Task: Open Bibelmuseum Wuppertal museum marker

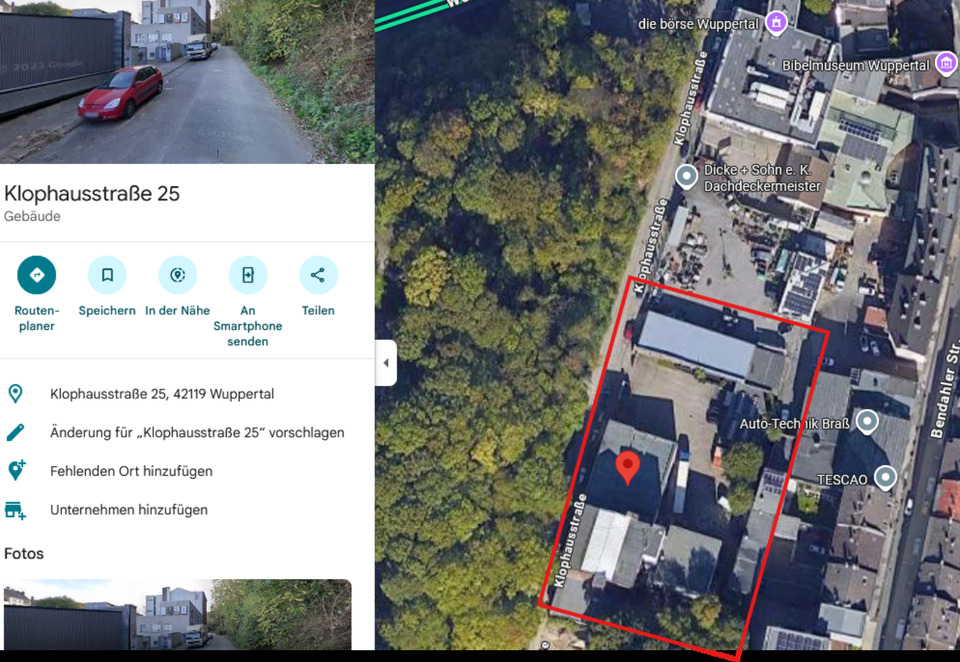Action: point(945,65)
